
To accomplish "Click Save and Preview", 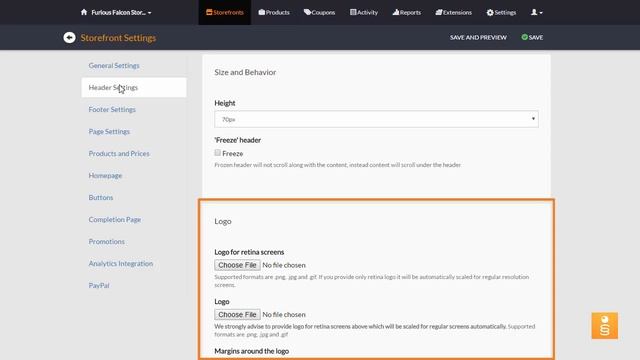I will pyautogui.click(x=478, y=37).
